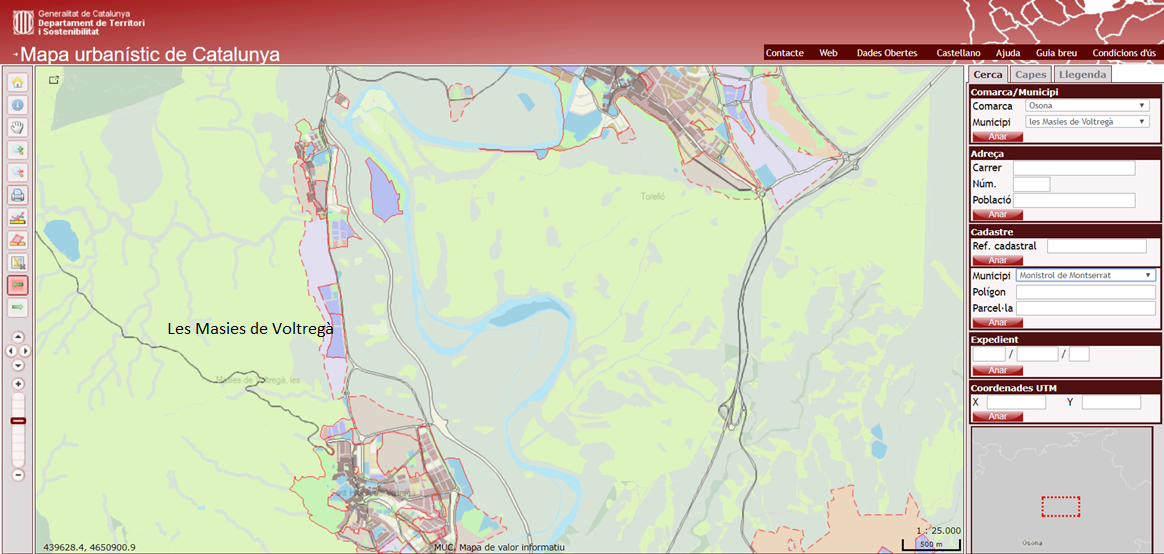
Task: Expand Cadastre Municipi dropdown showing Monistrol de Montserrat
Action: click(x=1086, y=275)
